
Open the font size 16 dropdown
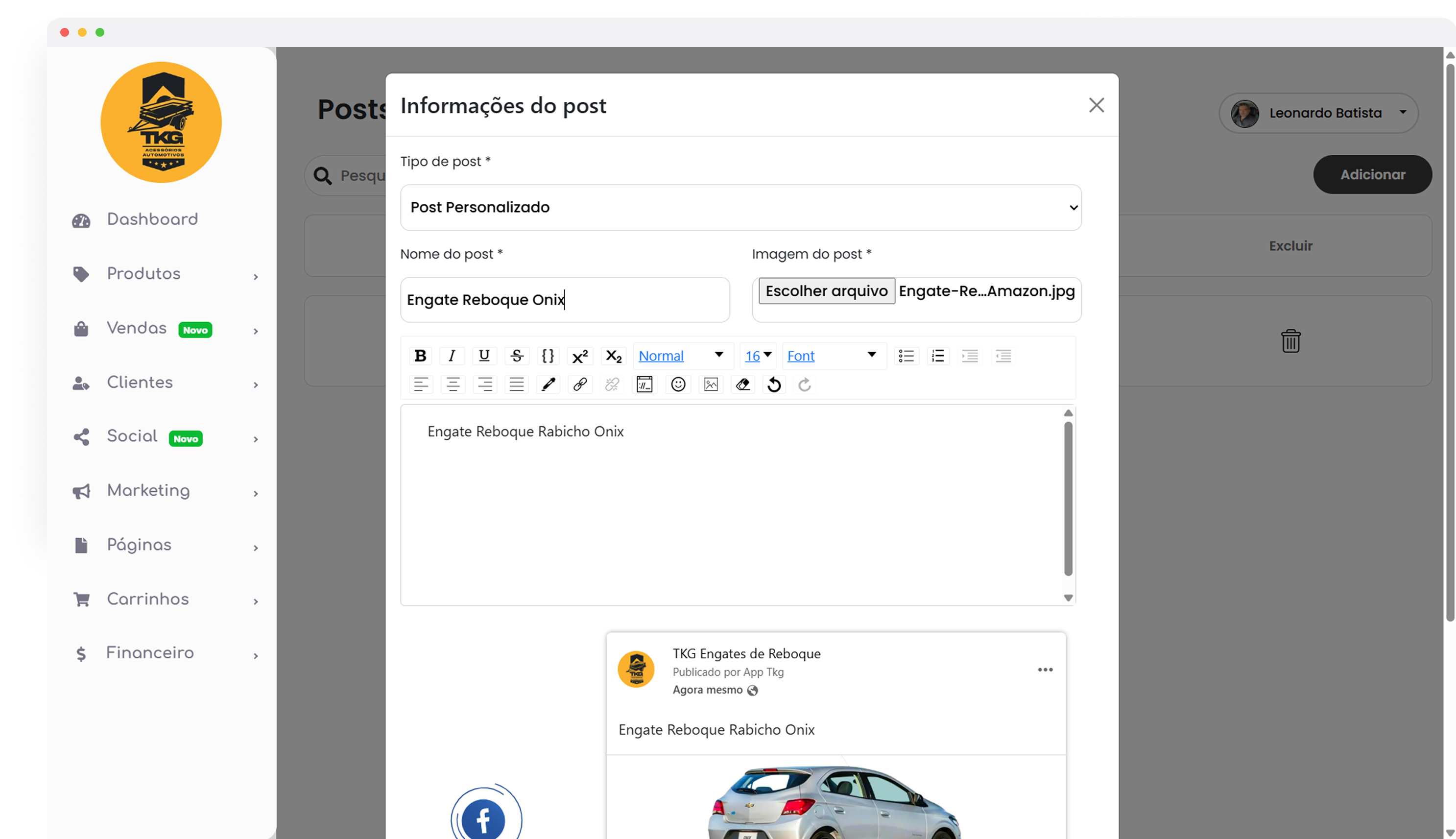[x=758, y=356]
